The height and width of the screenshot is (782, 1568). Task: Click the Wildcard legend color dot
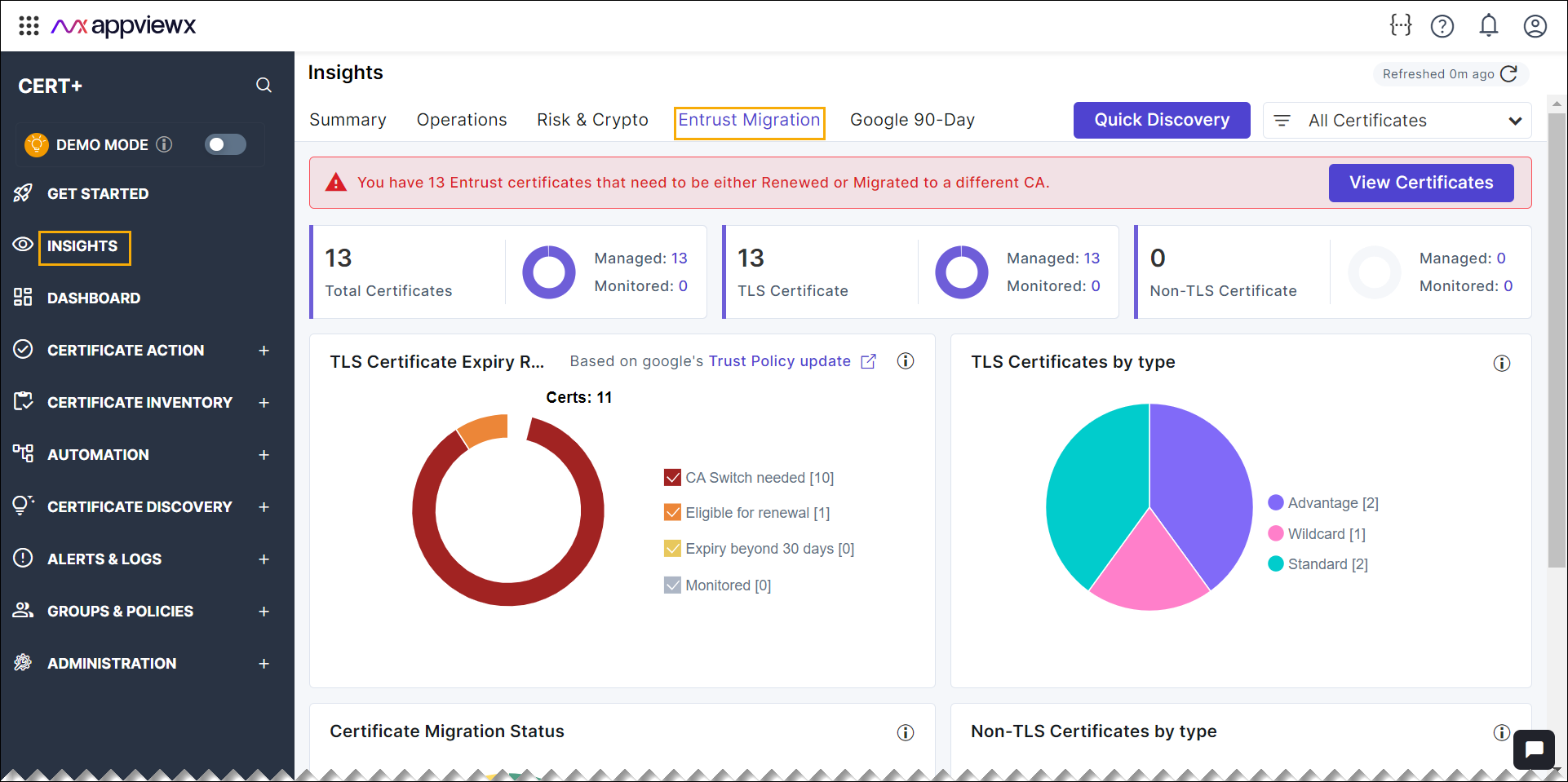pyautogui.click(x=1276, y=533)
